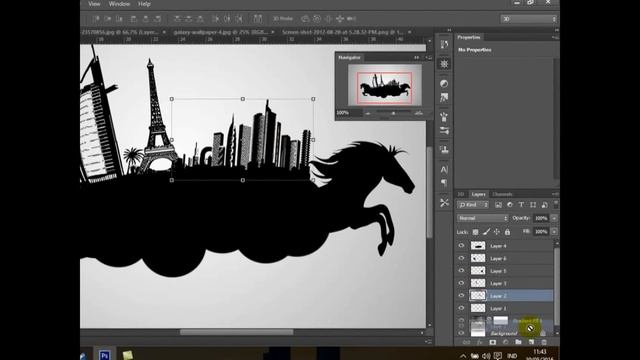Click Pan 3D object mode icon
Image resolution: width=640 pixels, height=360 pixels.
[x=328, y=19]
